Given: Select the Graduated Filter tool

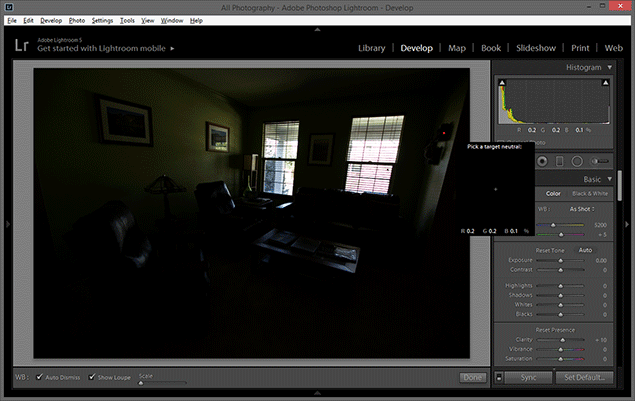Looking at the screenshot, I should [x=559, y=160].
